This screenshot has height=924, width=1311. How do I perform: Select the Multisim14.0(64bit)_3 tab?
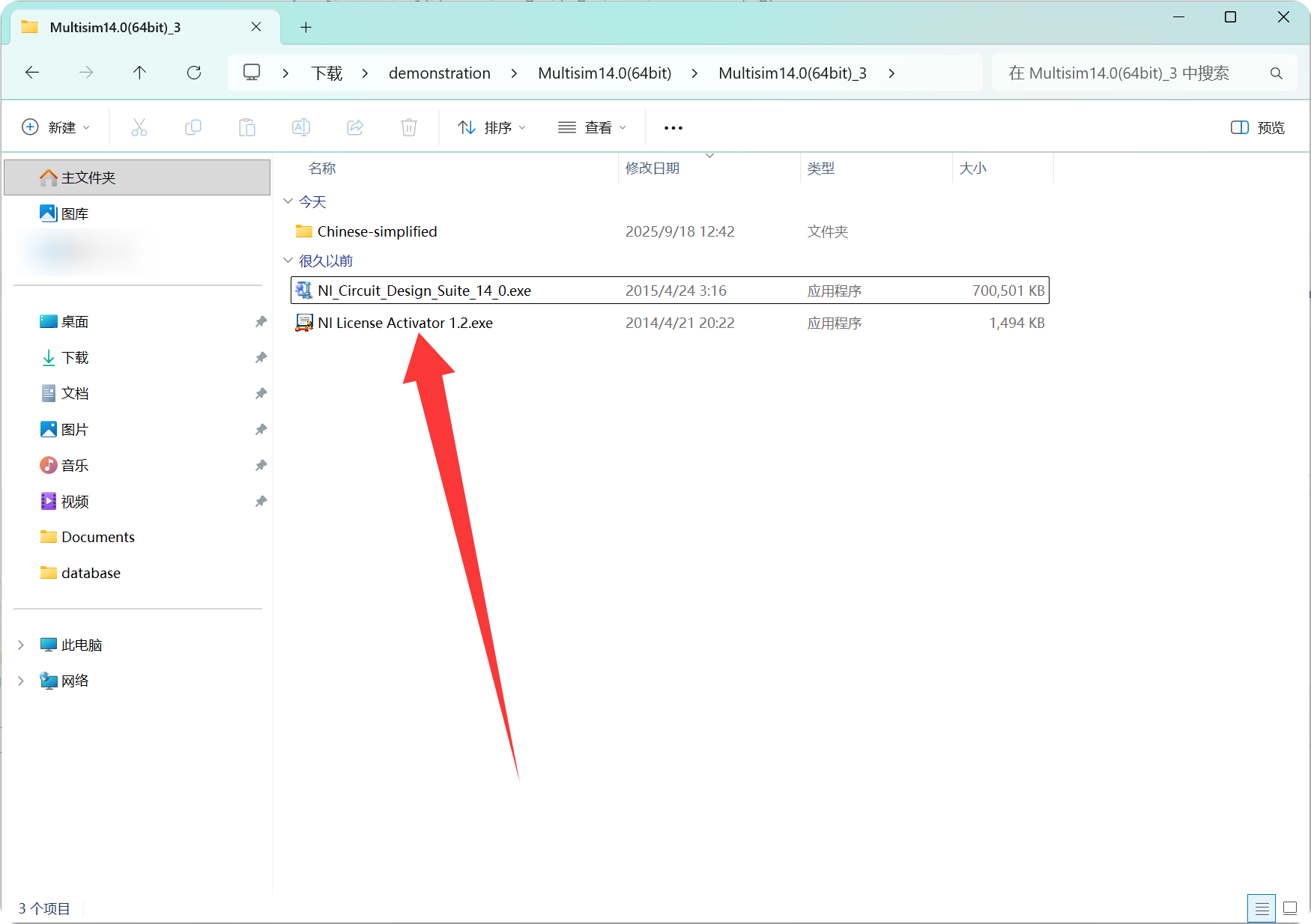click(145, 28)
